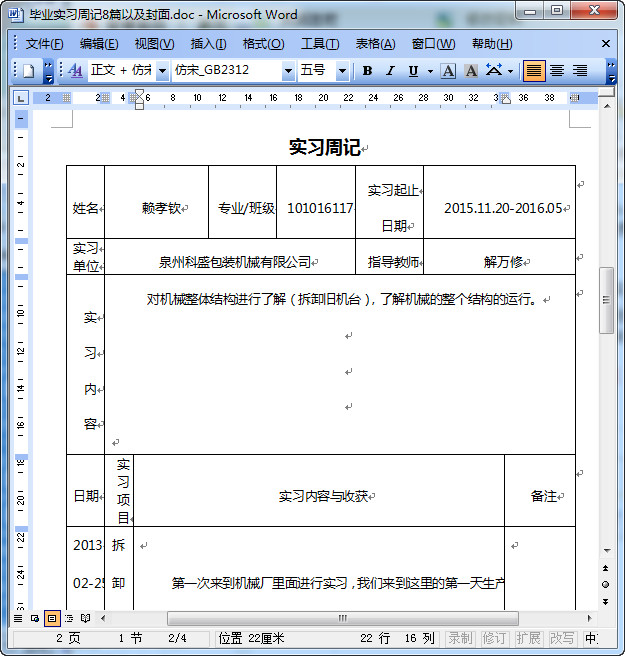Expand Formatting toolbar options arrow
This screenshot has height=656, width=625.
(611, 71)
